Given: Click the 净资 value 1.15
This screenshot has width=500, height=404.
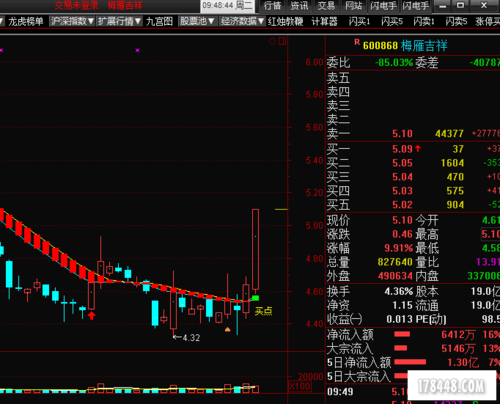Looking at the screenshot, I should click(x=402, y=305).
